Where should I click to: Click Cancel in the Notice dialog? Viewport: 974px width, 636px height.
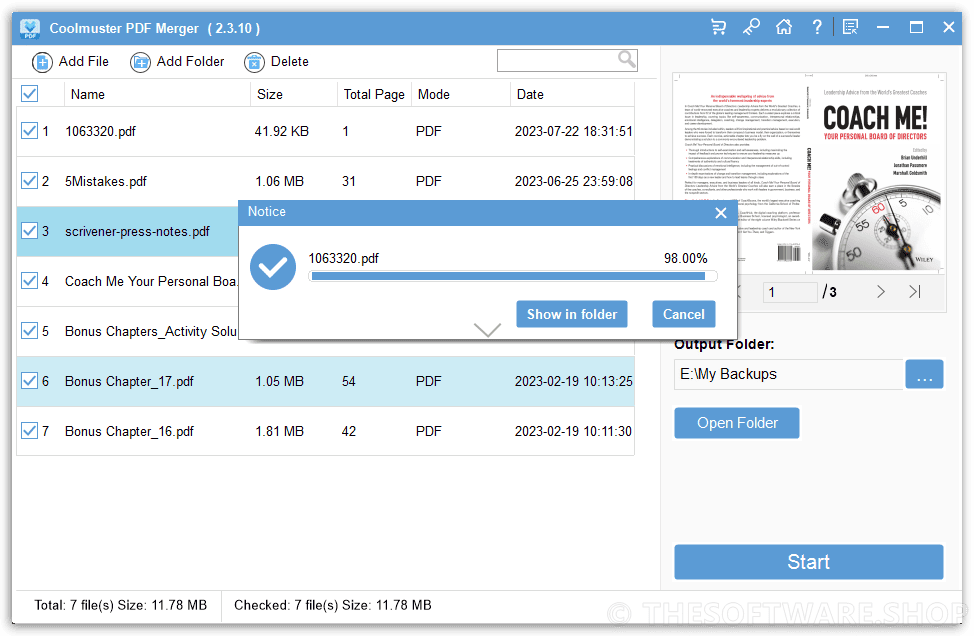coord(683,314)
